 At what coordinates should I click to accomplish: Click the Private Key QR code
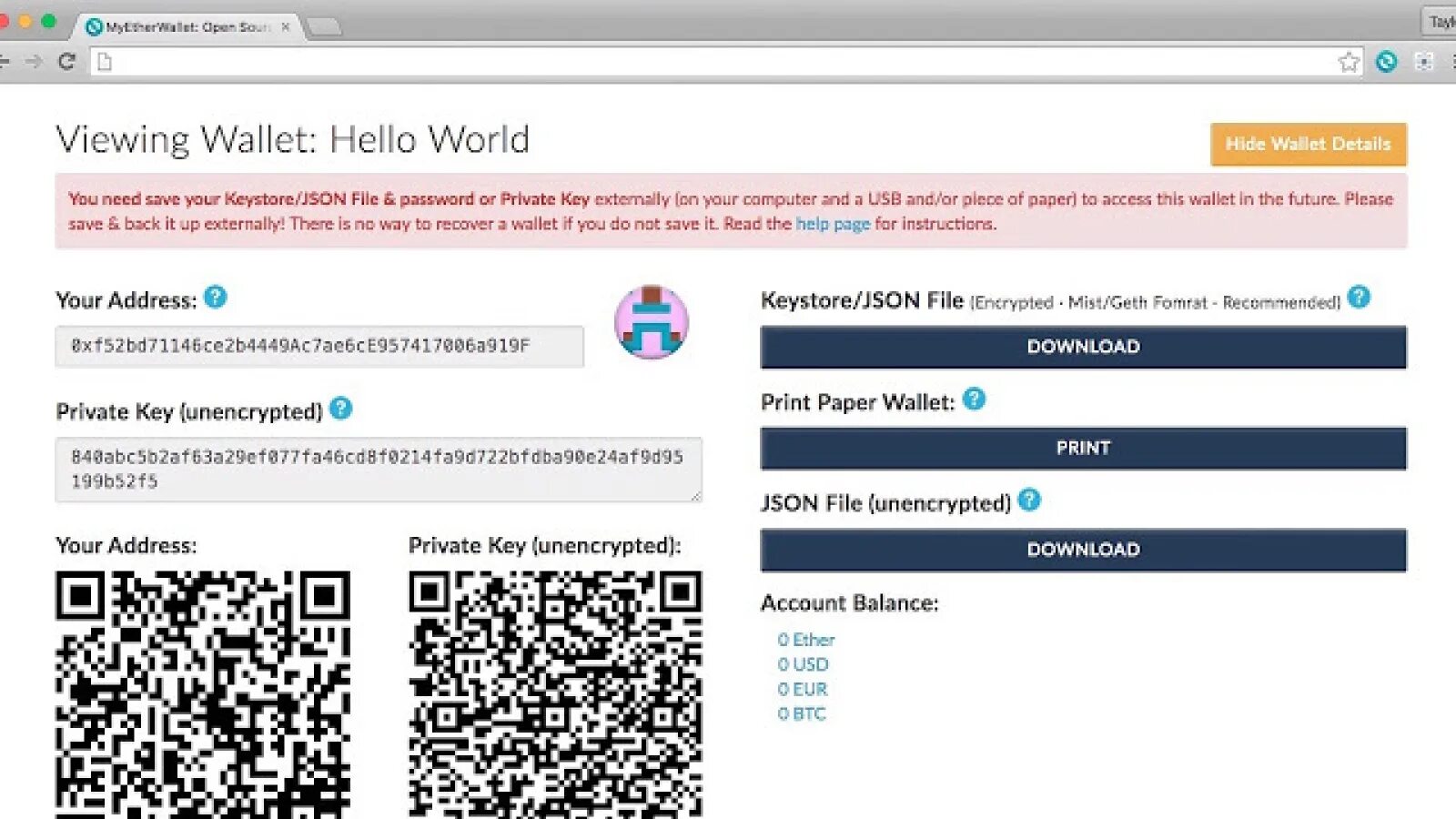tap(555, 694)
